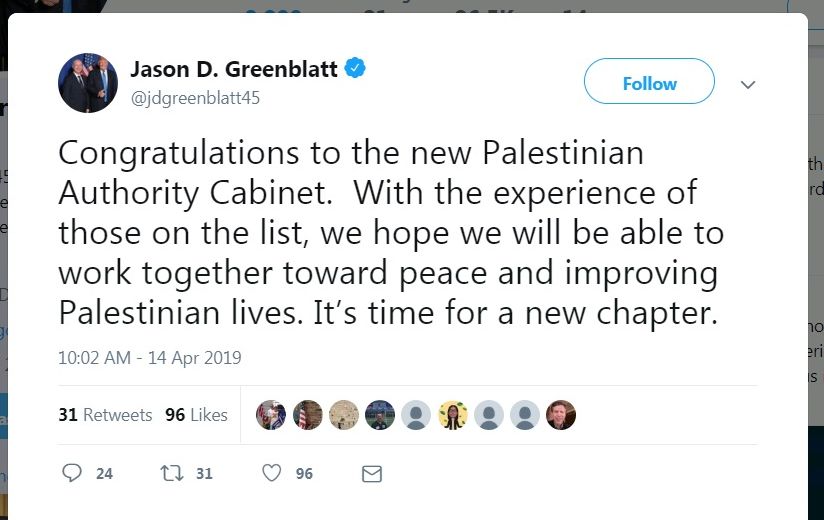
Task: Expand the tweet options chevron
Action: (x=747, y=85)
